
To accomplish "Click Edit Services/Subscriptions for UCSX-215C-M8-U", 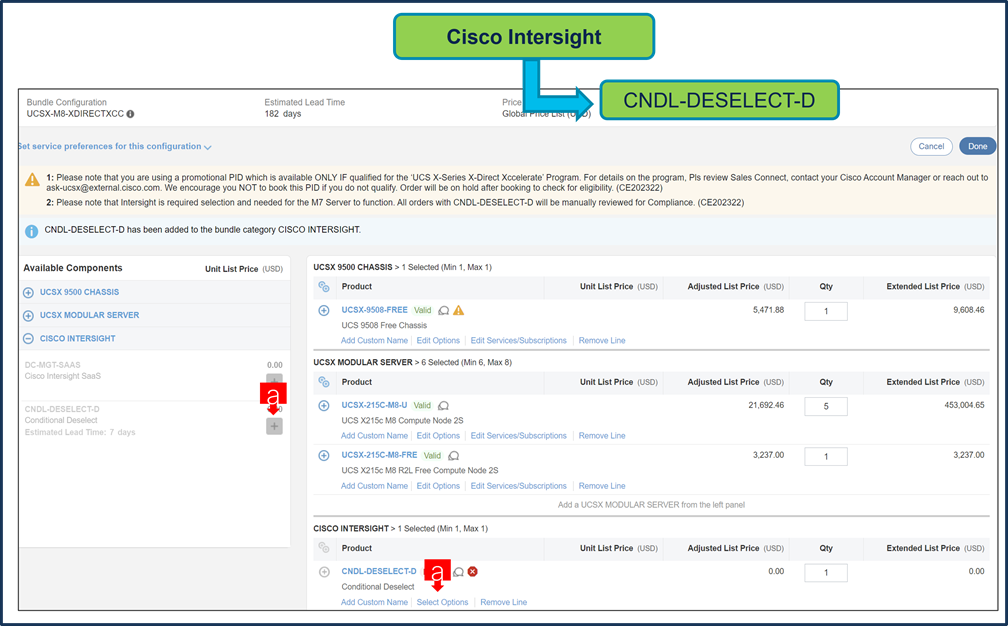I will click(519, 436).
